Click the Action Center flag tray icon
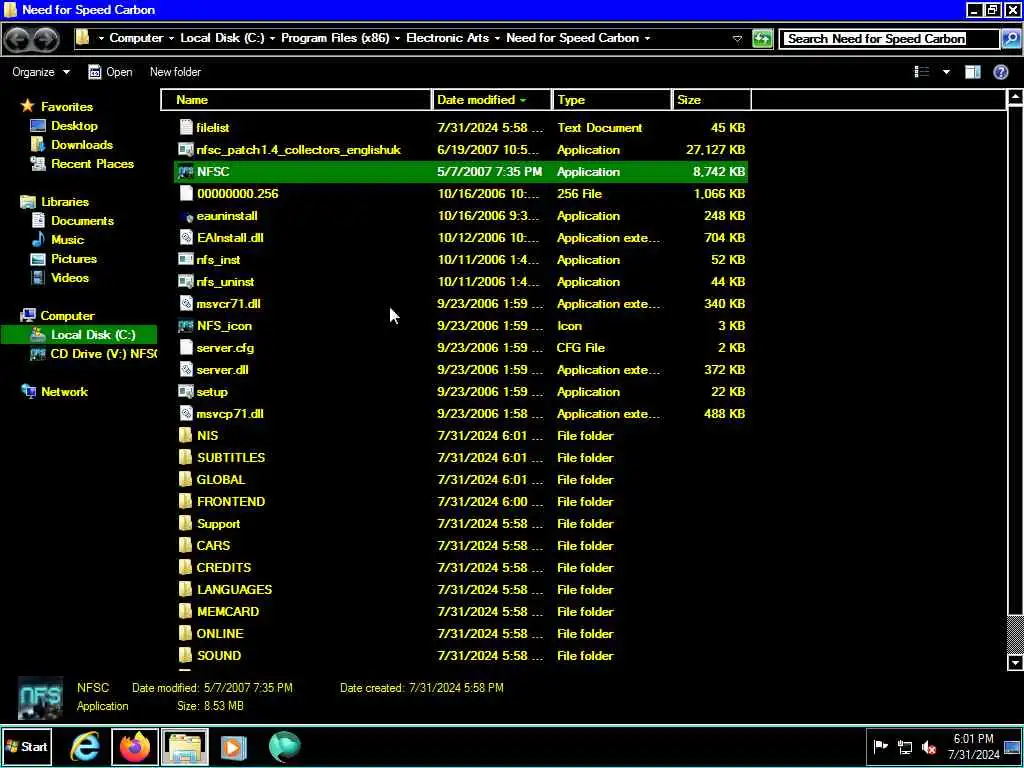The image size is (1024, 768). [880, 746]
